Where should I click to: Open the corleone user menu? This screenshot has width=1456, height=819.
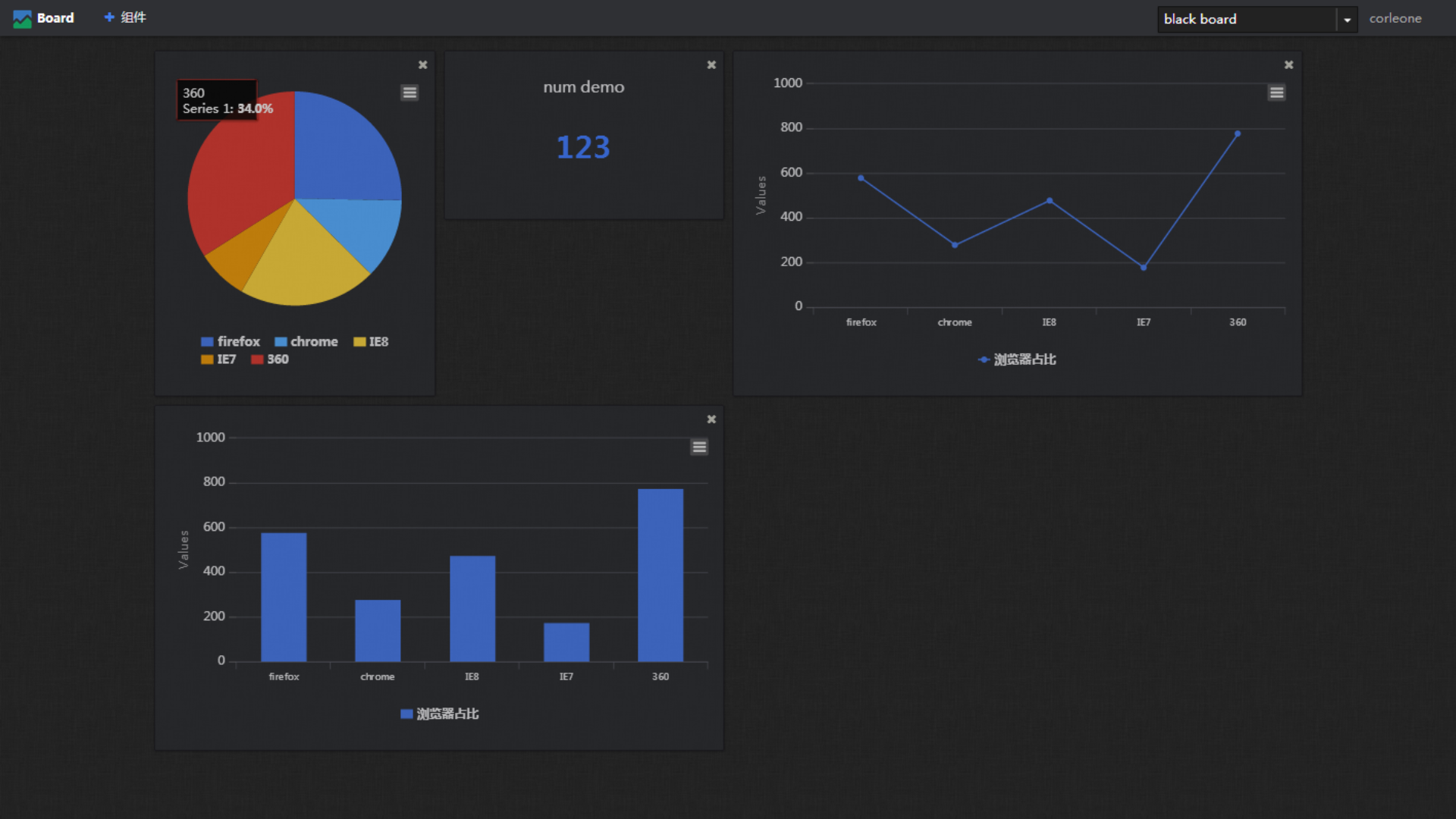pos(1395,19)
